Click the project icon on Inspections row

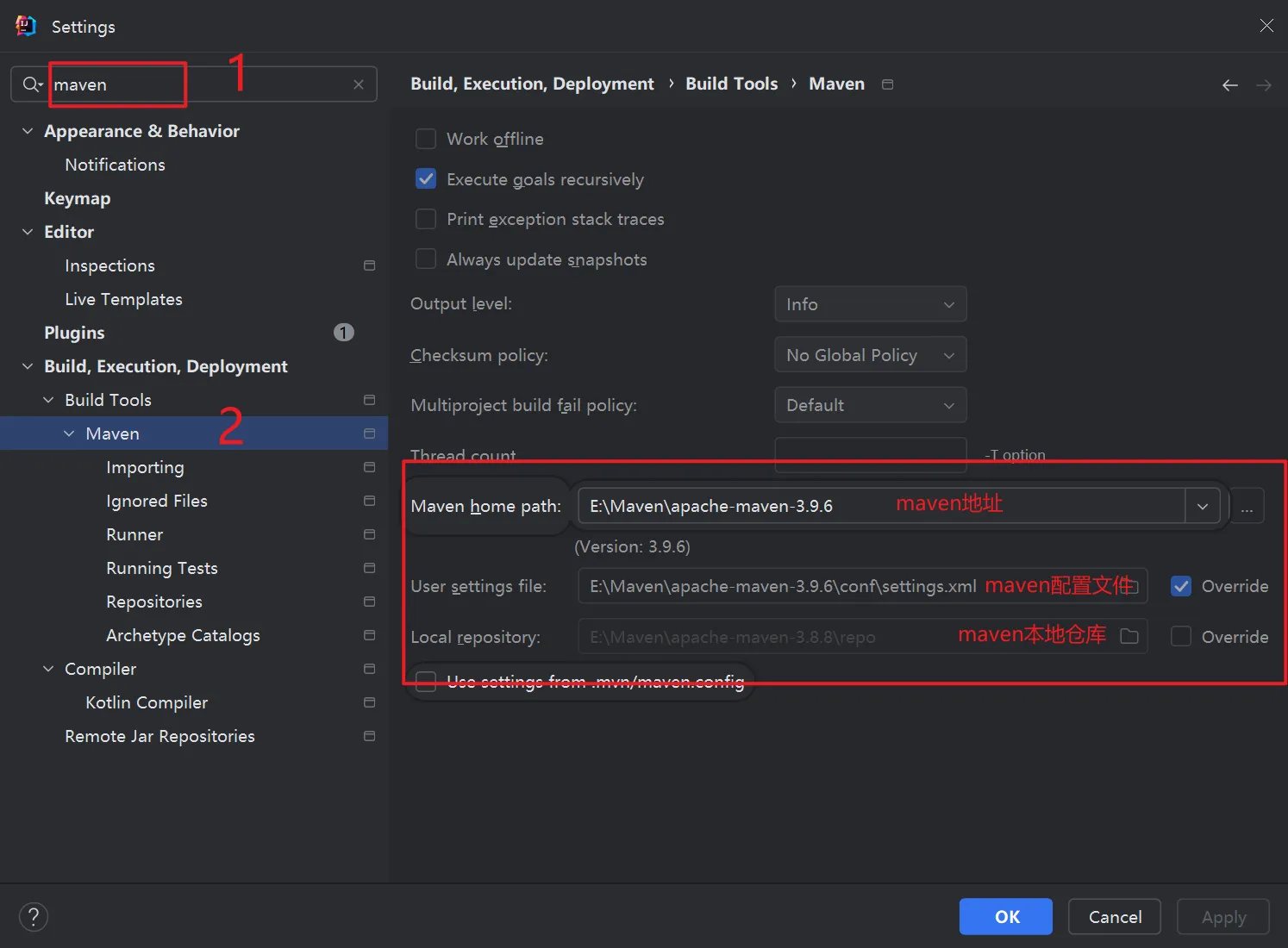tap(370, 265)
